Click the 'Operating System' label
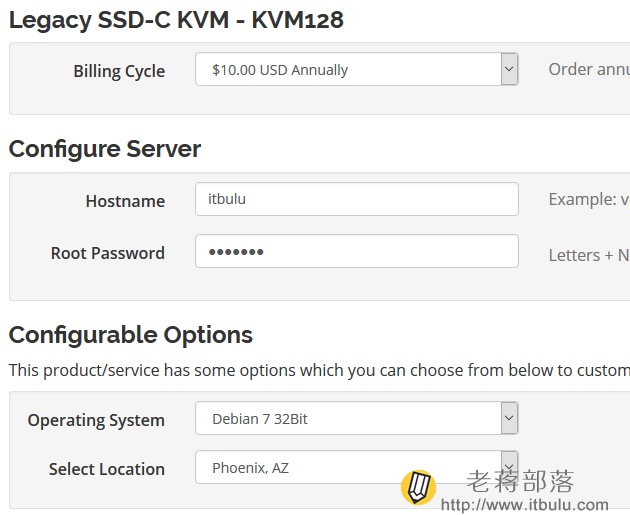Screen dimensions: 630x515 [96, 420]
